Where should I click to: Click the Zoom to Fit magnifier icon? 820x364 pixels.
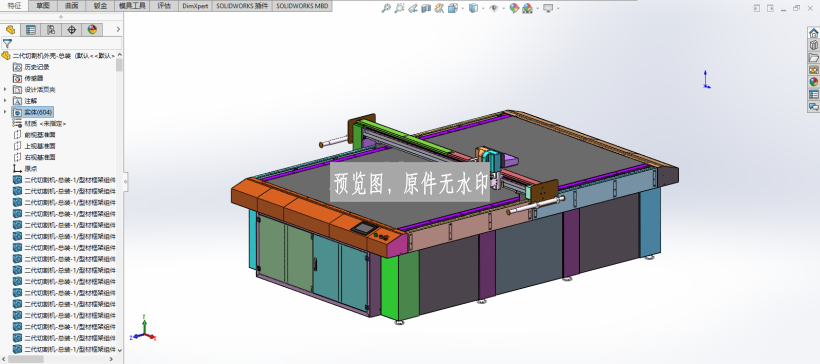tap(386, 8)
